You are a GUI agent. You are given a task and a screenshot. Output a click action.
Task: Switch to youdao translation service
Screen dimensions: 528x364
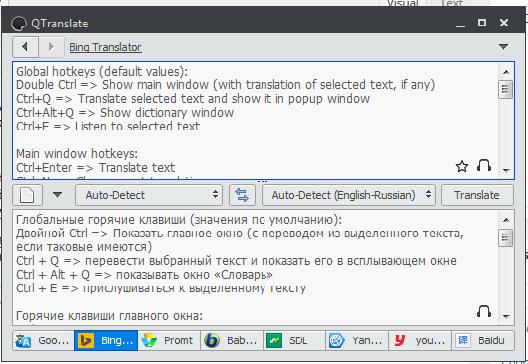click(420, 340)
